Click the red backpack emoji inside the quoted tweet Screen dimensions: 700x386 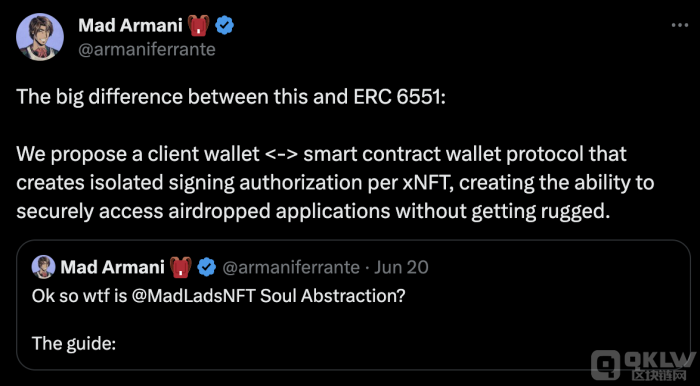click(181, 268)
